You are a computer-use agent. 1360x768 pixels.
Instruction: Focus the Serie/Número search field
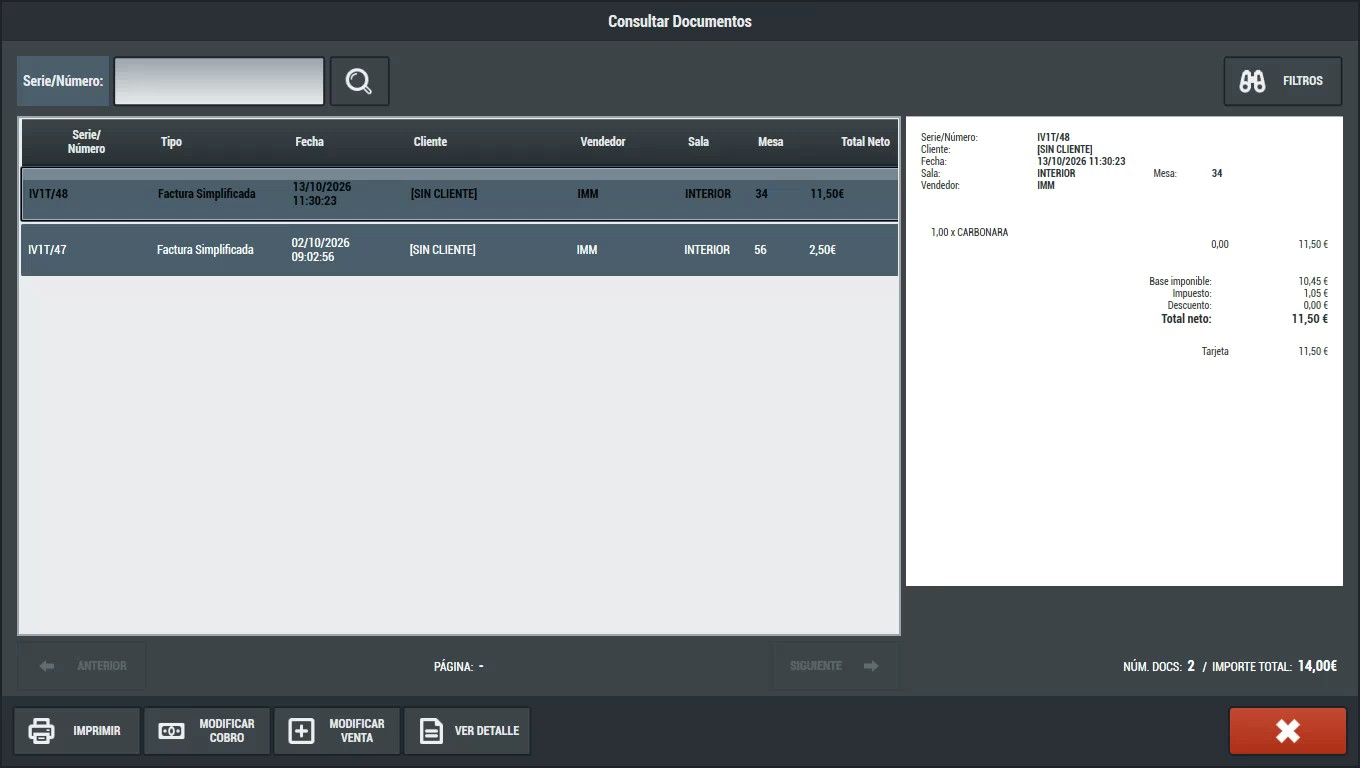coord(219,81)
